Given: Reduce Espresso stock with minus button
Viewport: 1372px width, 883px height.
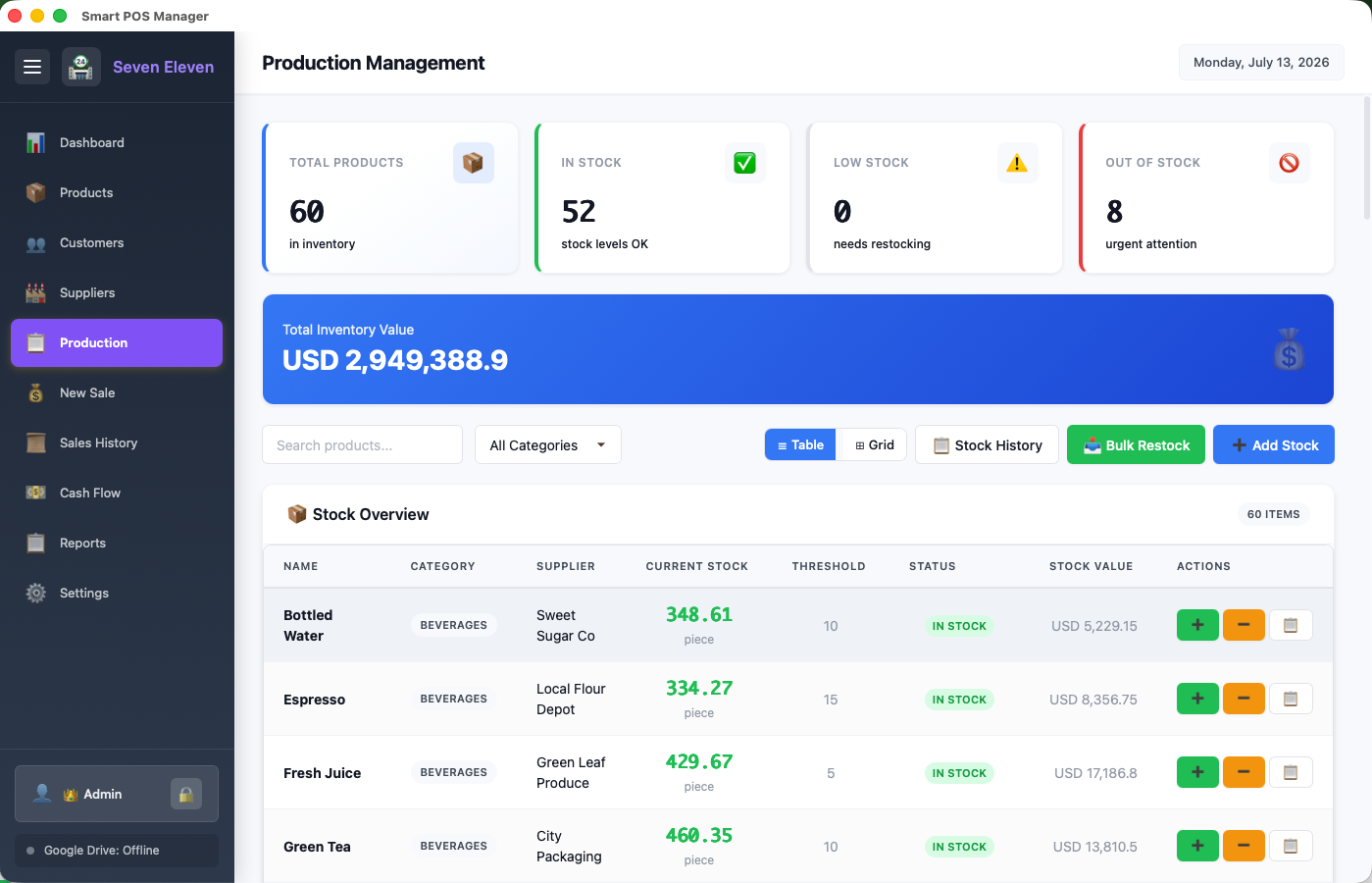Looking at the screenshot, I should click(x=1244, y=699).
